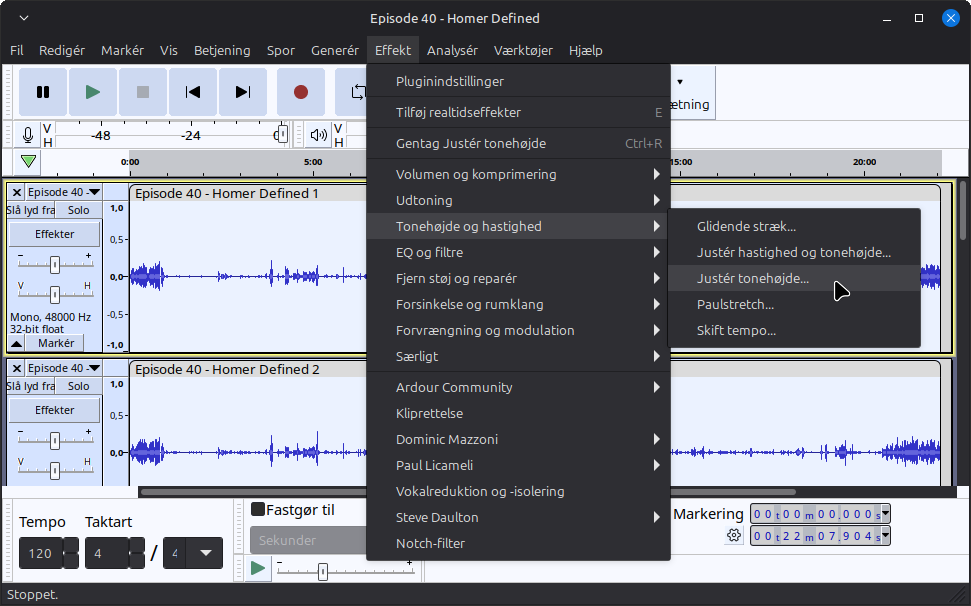Click the Markér button on first track
The image size is (971, 606).
[56, 343]
